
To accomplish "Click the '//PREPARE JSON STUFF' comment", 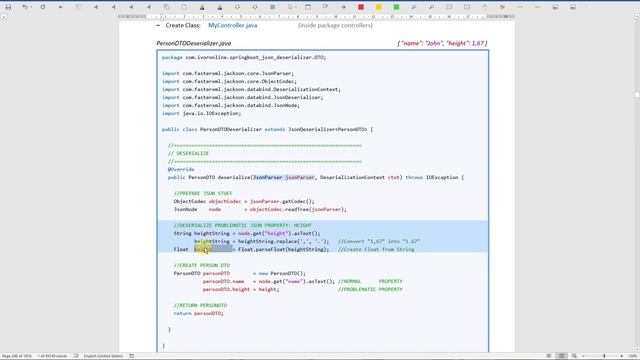I will click(203, 193).
